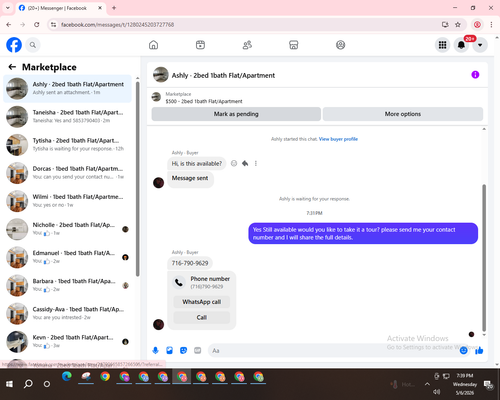Record a voice clip with microphone icon

coord(155,350)
